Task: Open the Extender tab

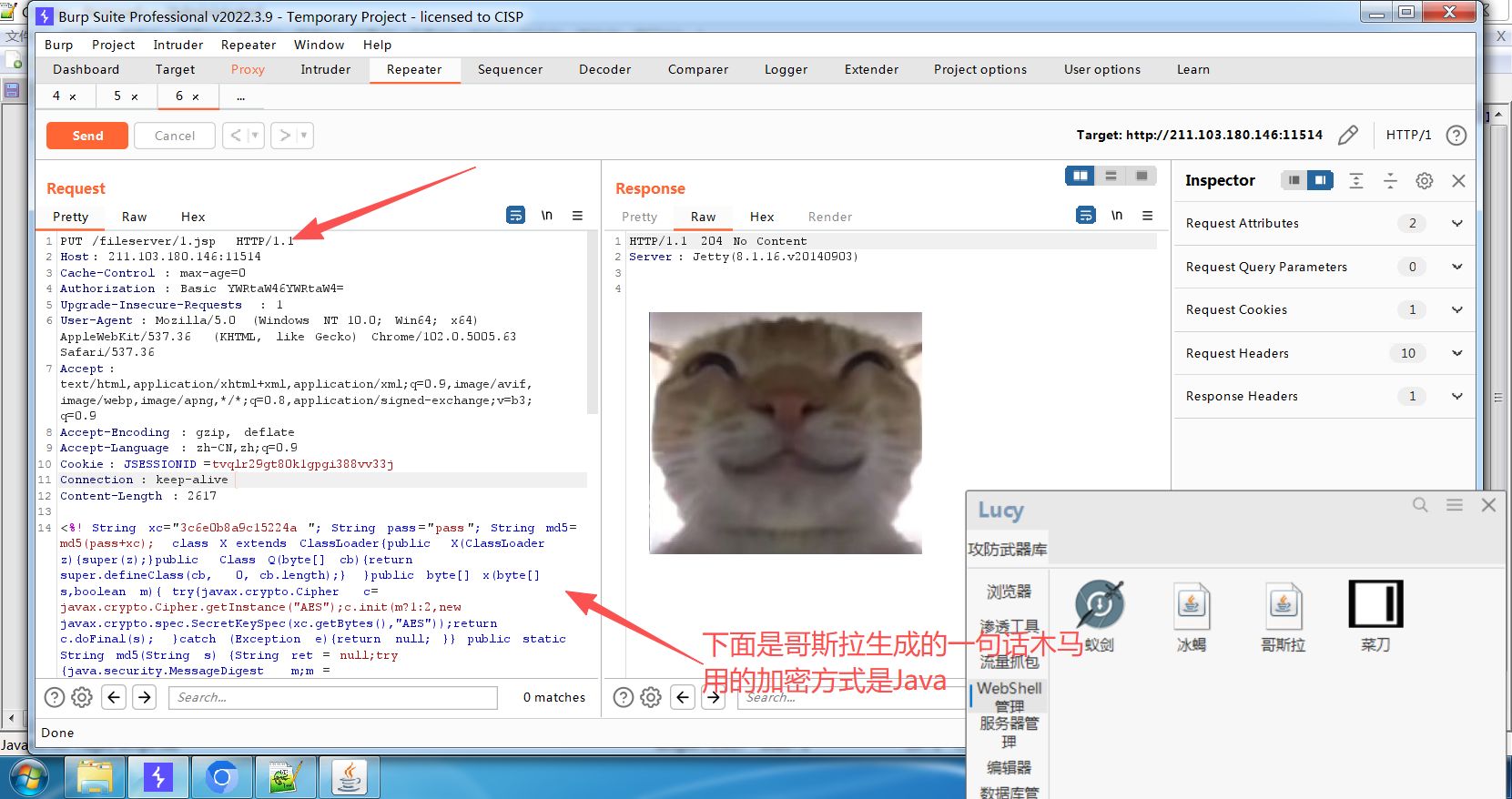Action: click(871, 69)
